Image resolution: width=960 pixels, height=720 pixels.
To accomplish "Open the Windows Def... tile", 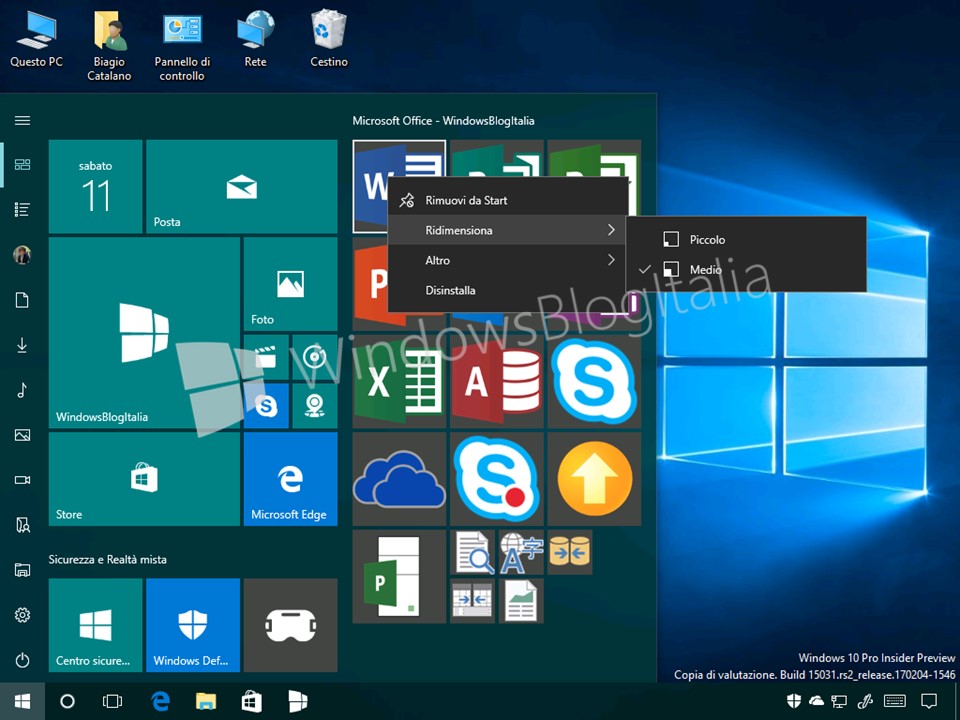I will tap(193, 625).
